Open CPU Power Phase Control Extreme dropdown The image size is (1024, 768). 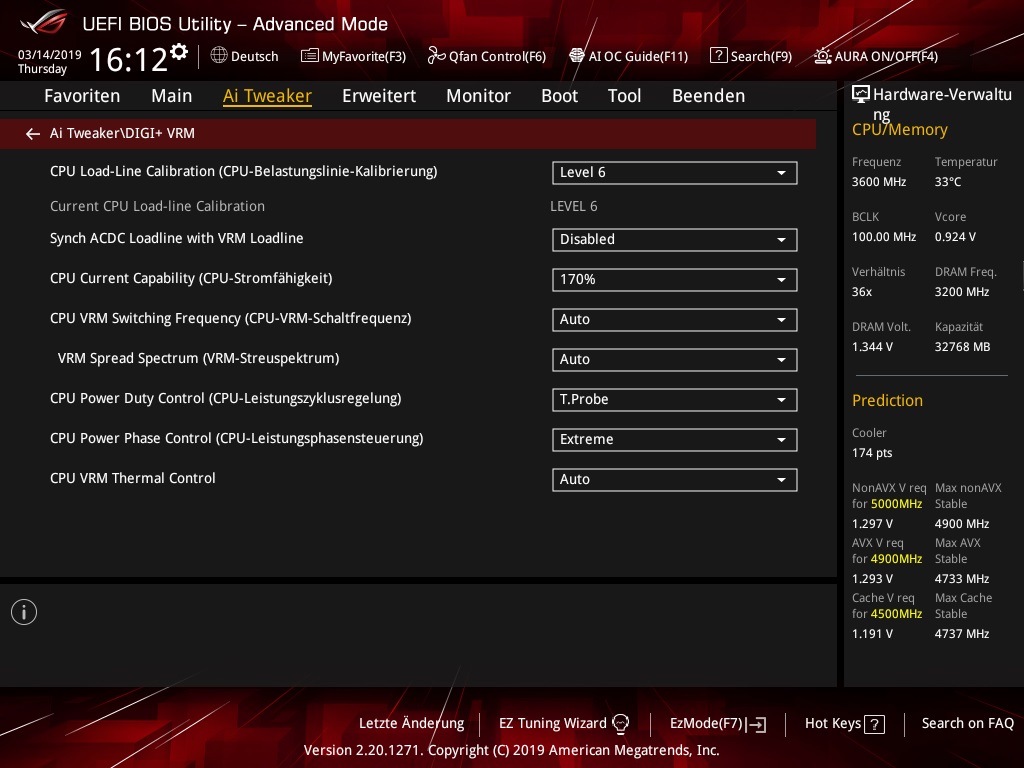(675, 440)
